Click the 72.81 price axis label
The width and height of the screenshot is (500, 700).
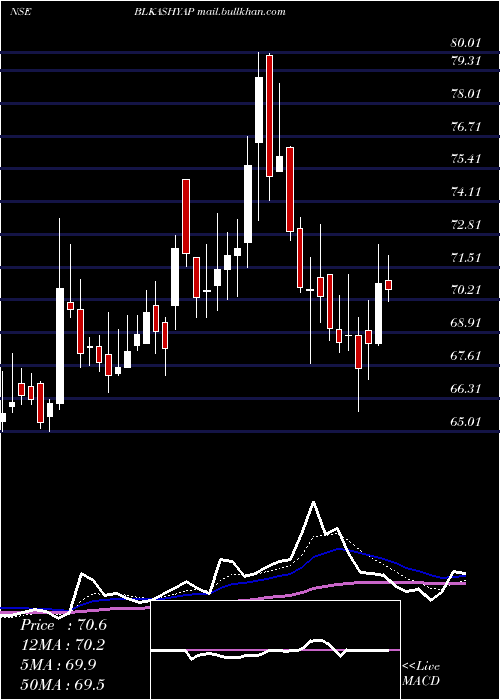tap(466, 225)
